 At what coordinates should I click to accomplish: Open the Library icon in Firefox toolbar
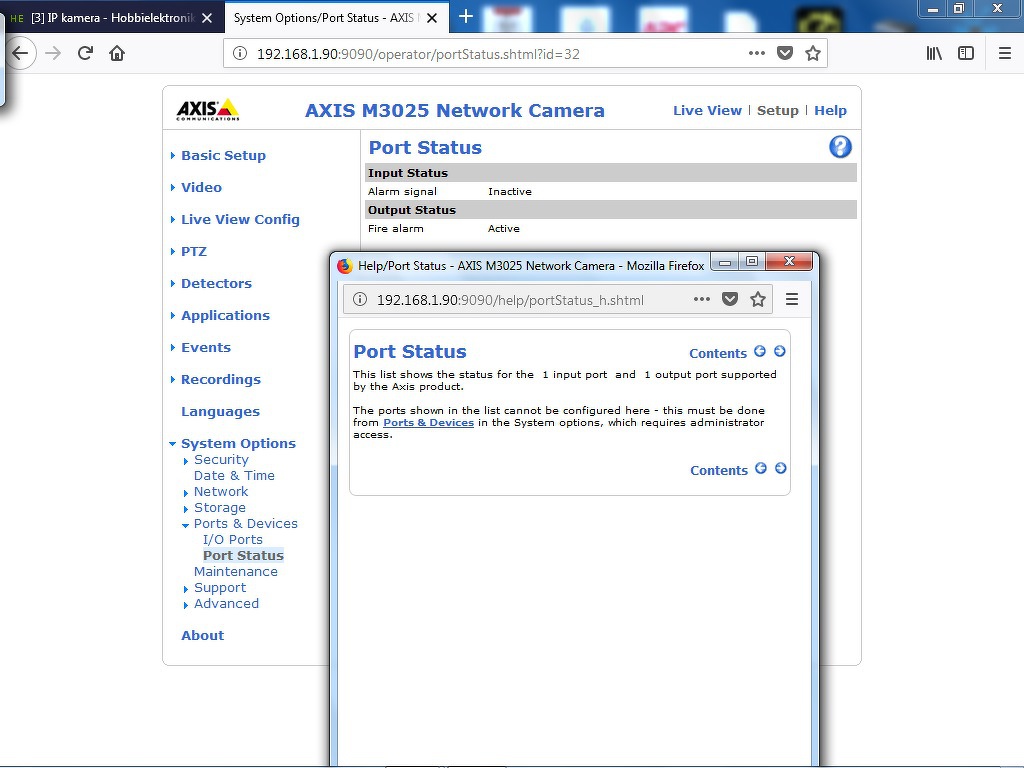[x=934, y=54]
